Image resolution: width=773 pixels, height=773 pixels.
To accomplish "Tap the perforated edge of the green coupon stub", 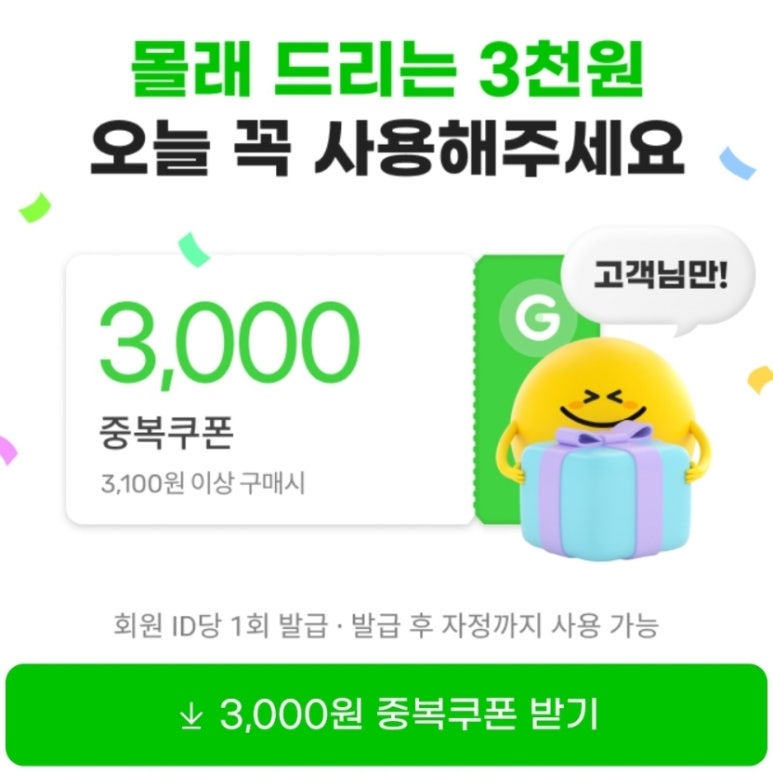I will (x=476, y=389).
